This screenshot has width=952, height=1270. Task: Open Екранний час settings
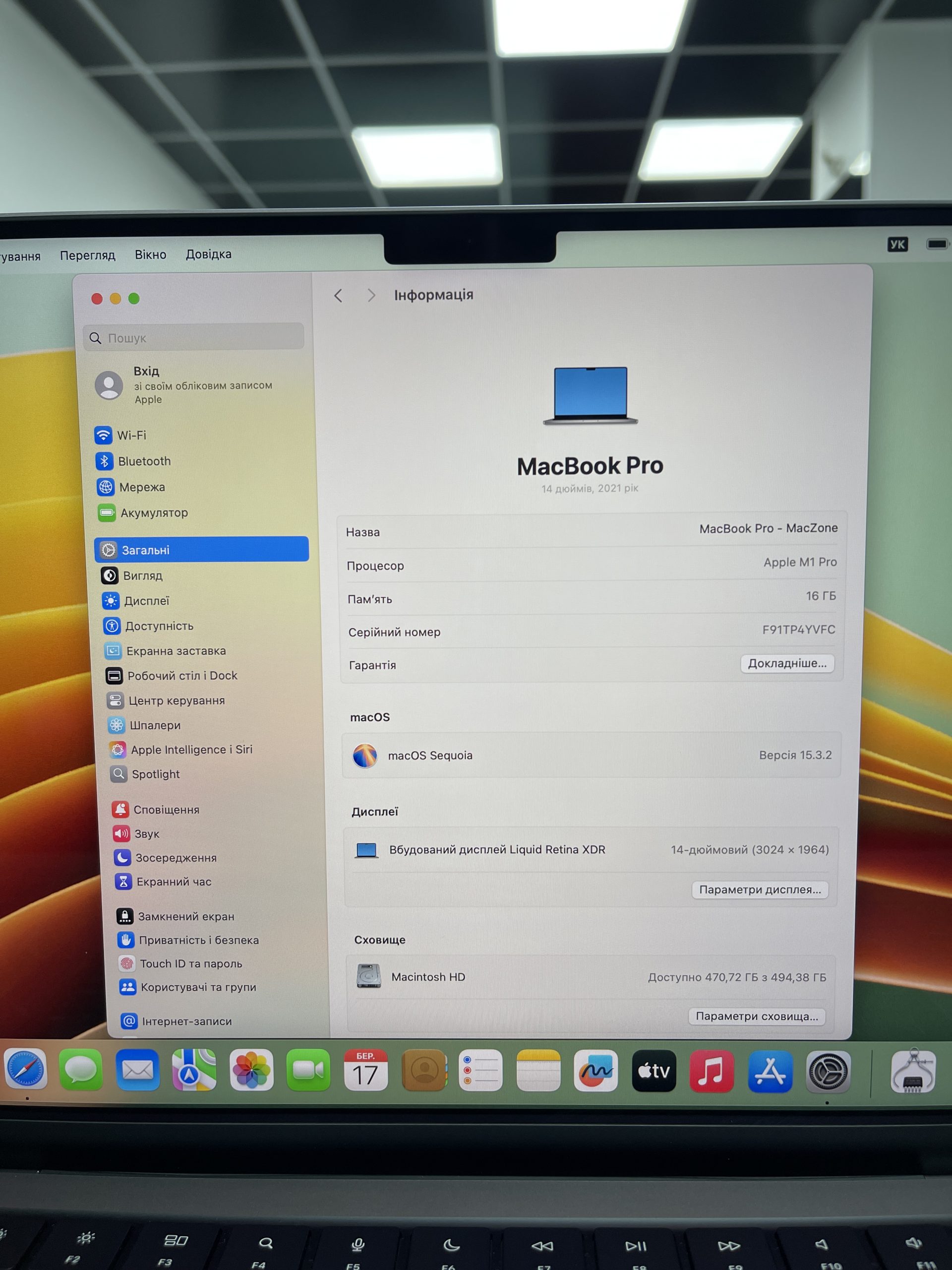pyautogui.click(x=164, y=881)
